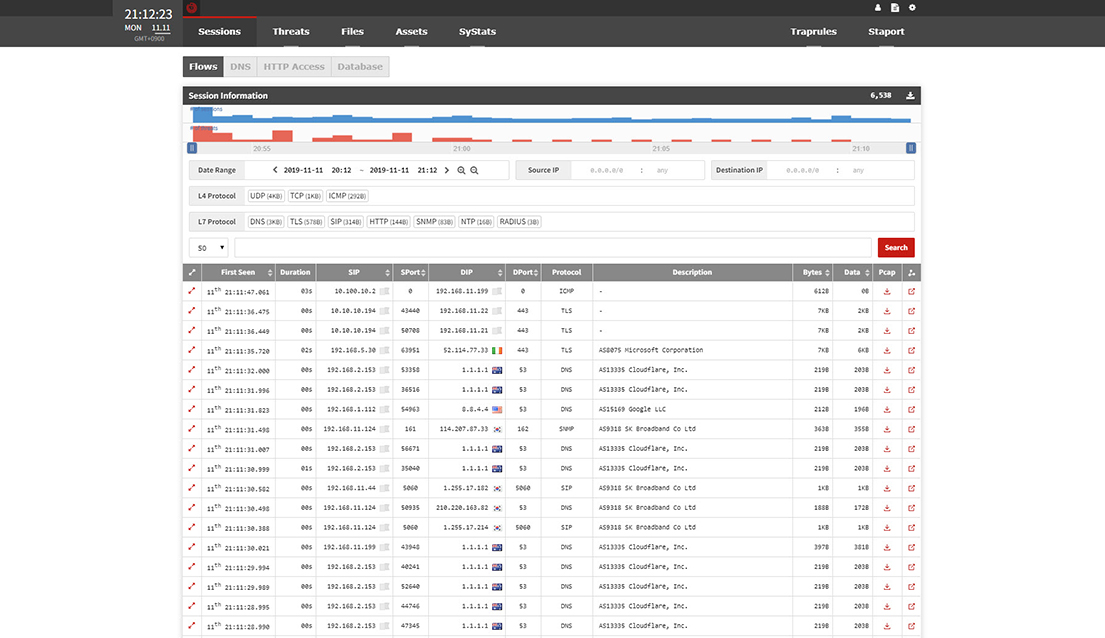The image size is (1105, 638).
Task: Download pcap for the 21:11:30.388 SIP row
Action: [887, 528]
